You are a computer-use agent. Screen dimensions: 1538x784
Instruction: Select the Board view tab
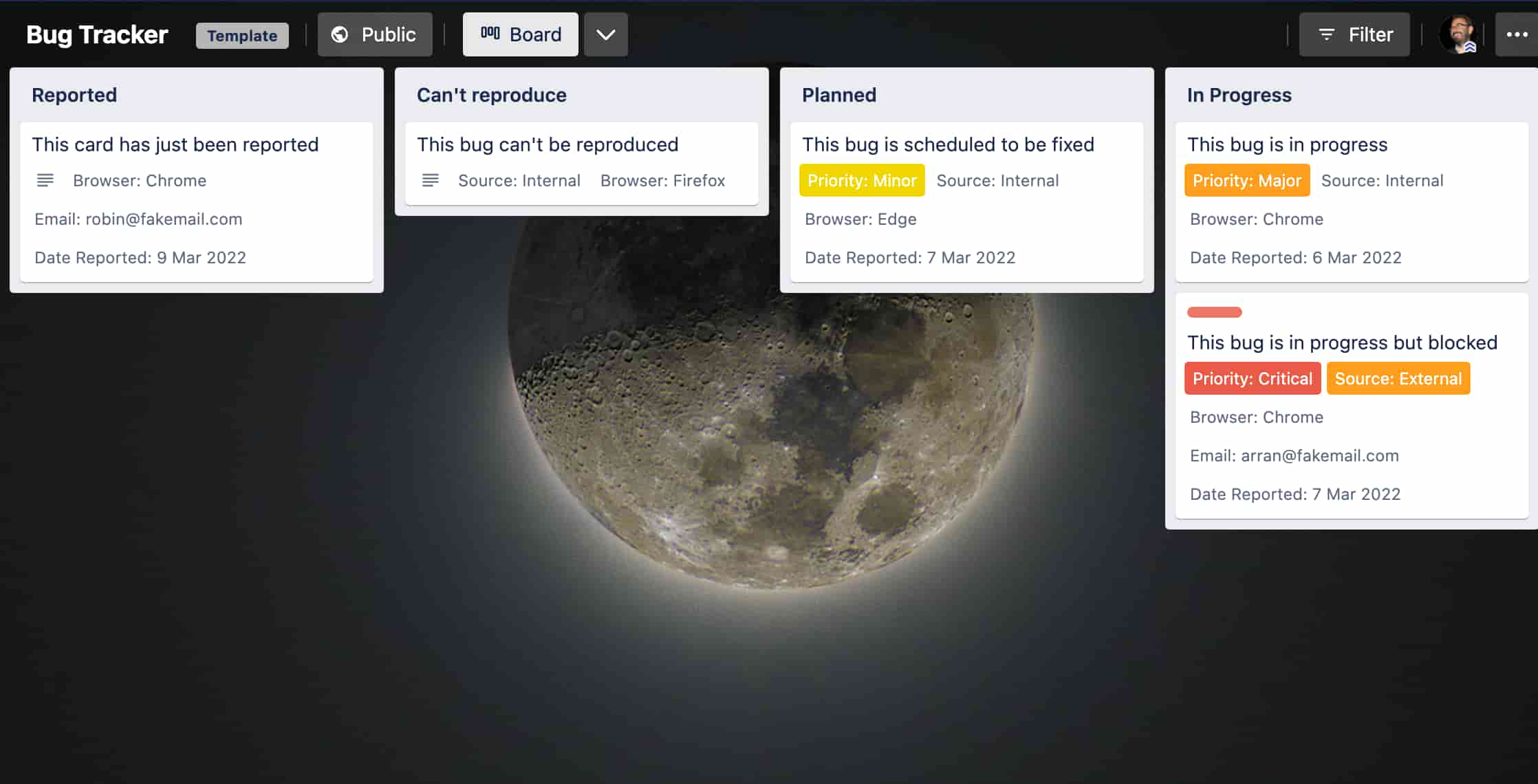[521, 34]
